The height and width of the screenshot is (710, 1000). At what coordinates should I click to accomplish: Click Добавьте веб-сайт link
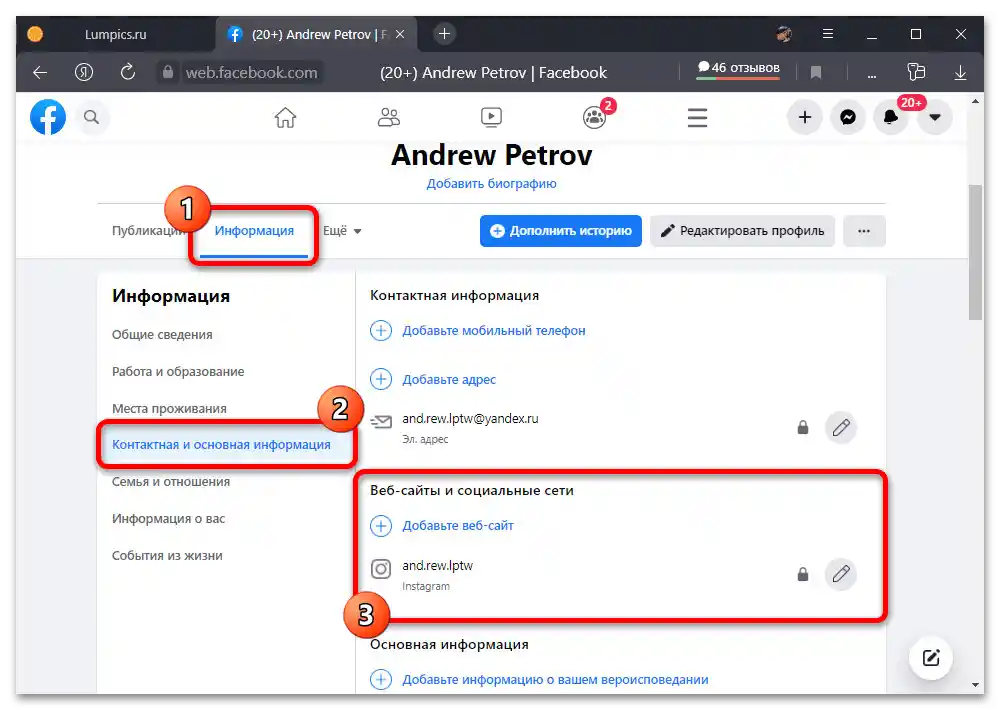[x=458, y=526]
